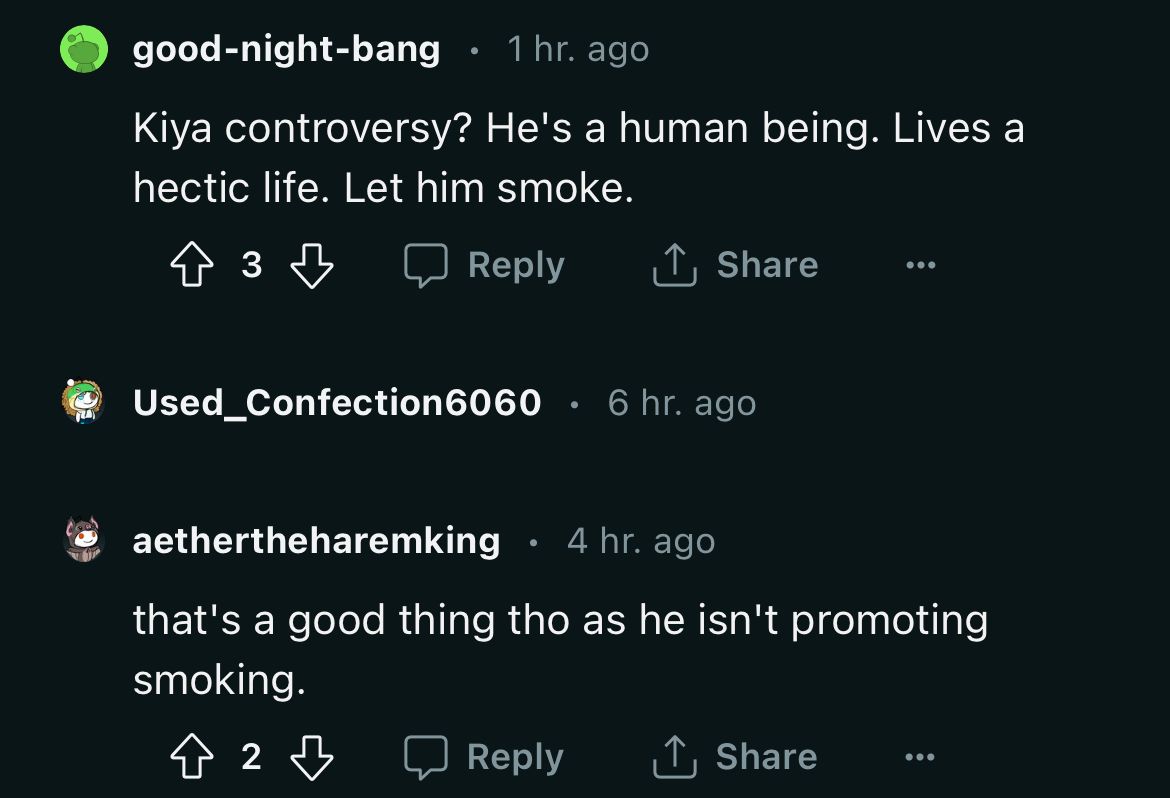Upvote good-night-bang's comment
1170x798 pixels.
[x=190, y=265]
